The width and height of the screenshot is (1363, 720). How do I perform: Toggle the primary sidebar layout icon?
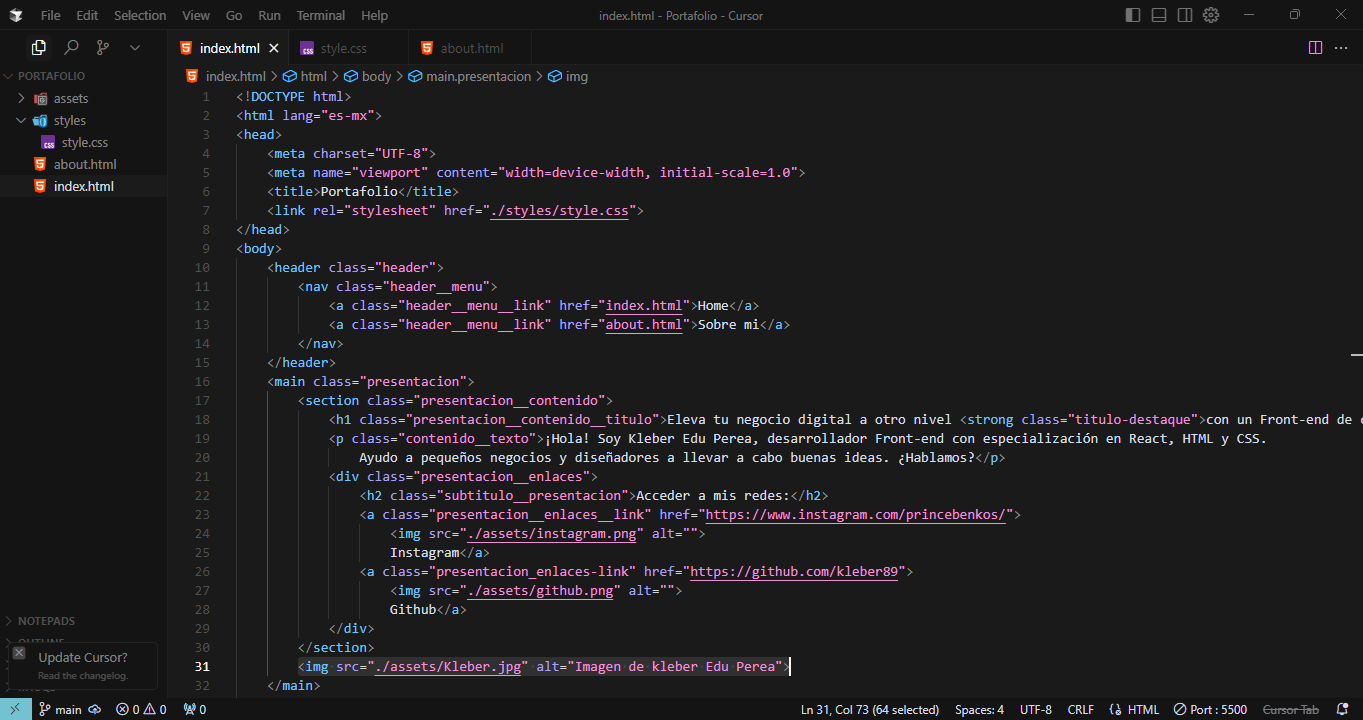[1133, 15]
